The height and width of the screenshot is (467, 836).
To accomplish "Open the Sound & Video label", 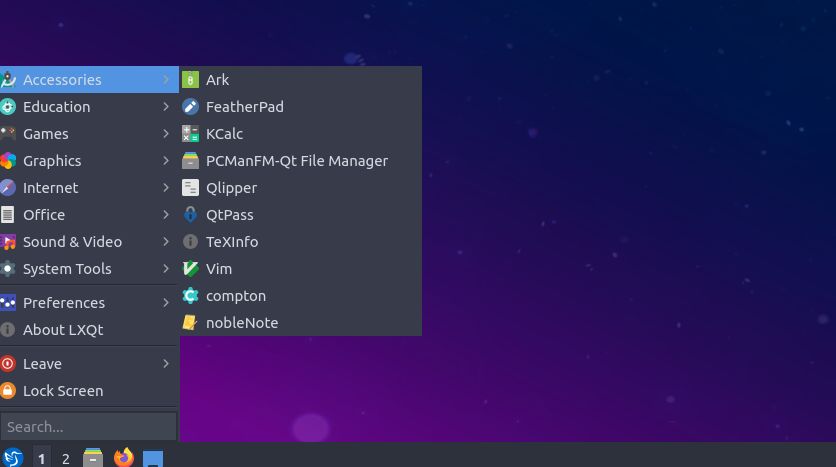I will pos(72,241).
